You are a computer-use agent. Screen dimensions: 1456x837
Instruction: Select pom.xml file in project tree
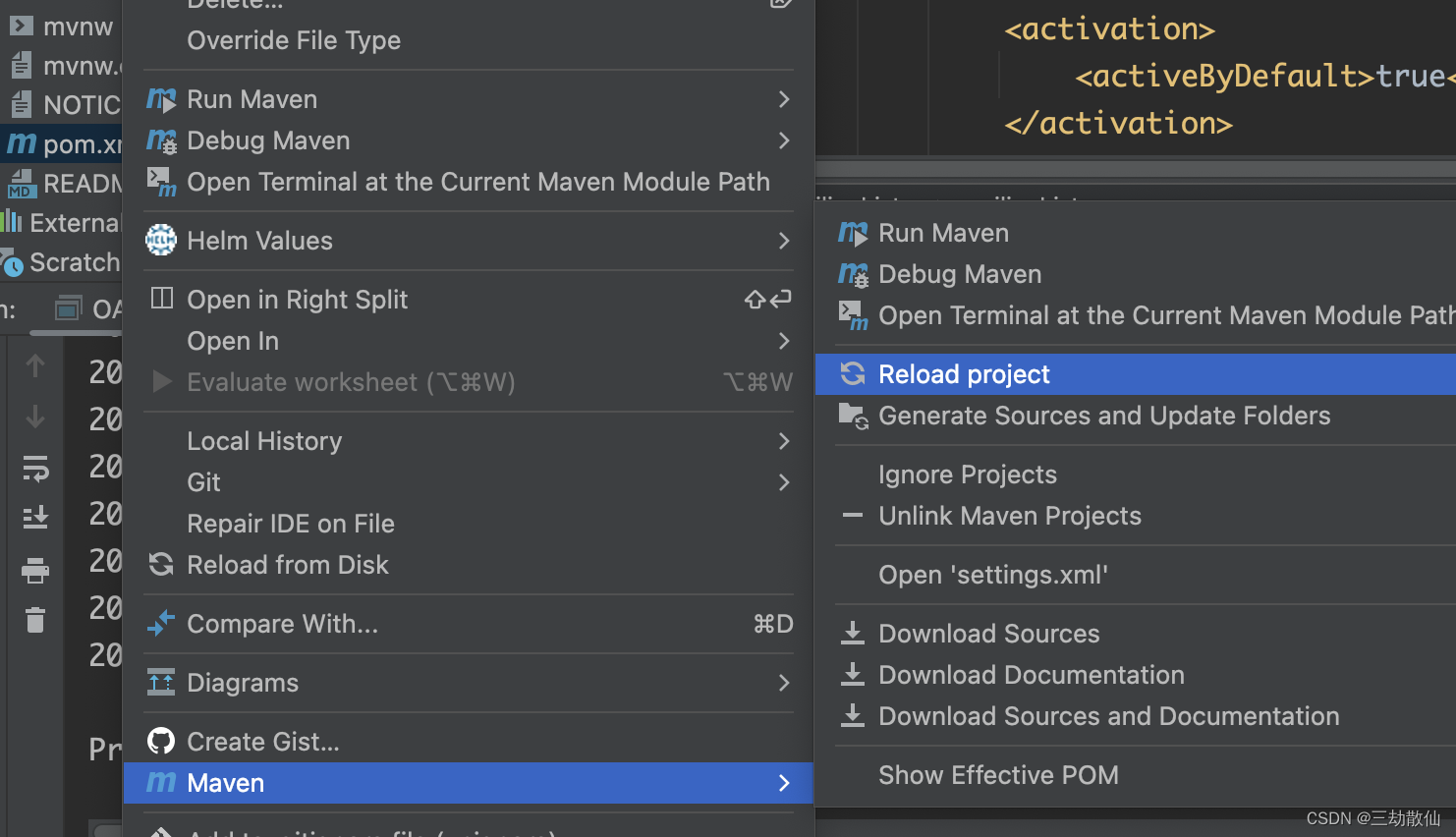(x=79, y=144)
